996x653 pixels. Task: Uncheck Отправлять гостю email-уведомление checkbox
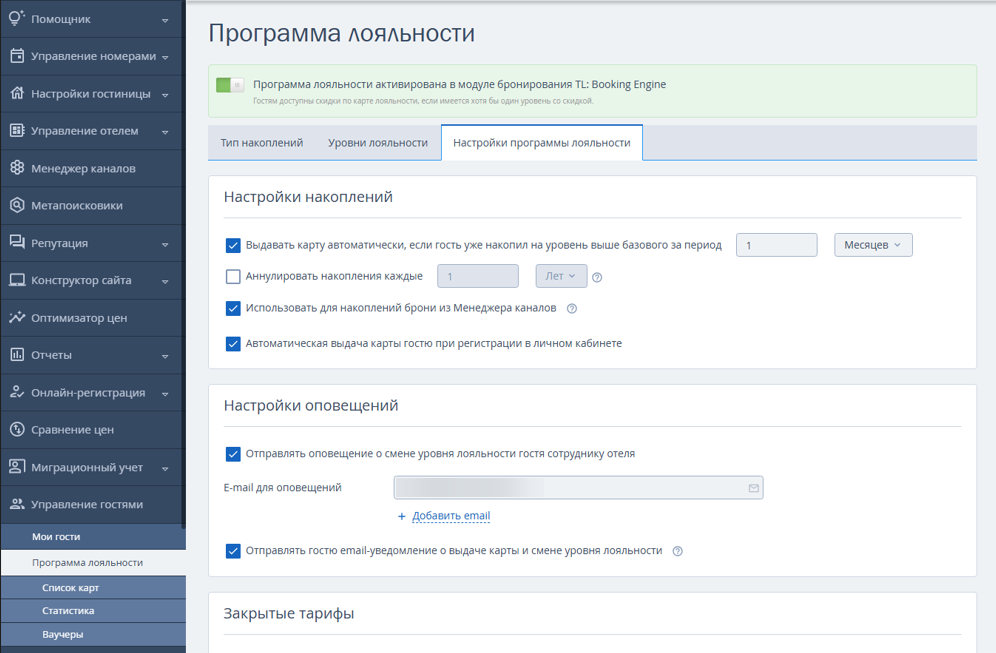(233, 551)
